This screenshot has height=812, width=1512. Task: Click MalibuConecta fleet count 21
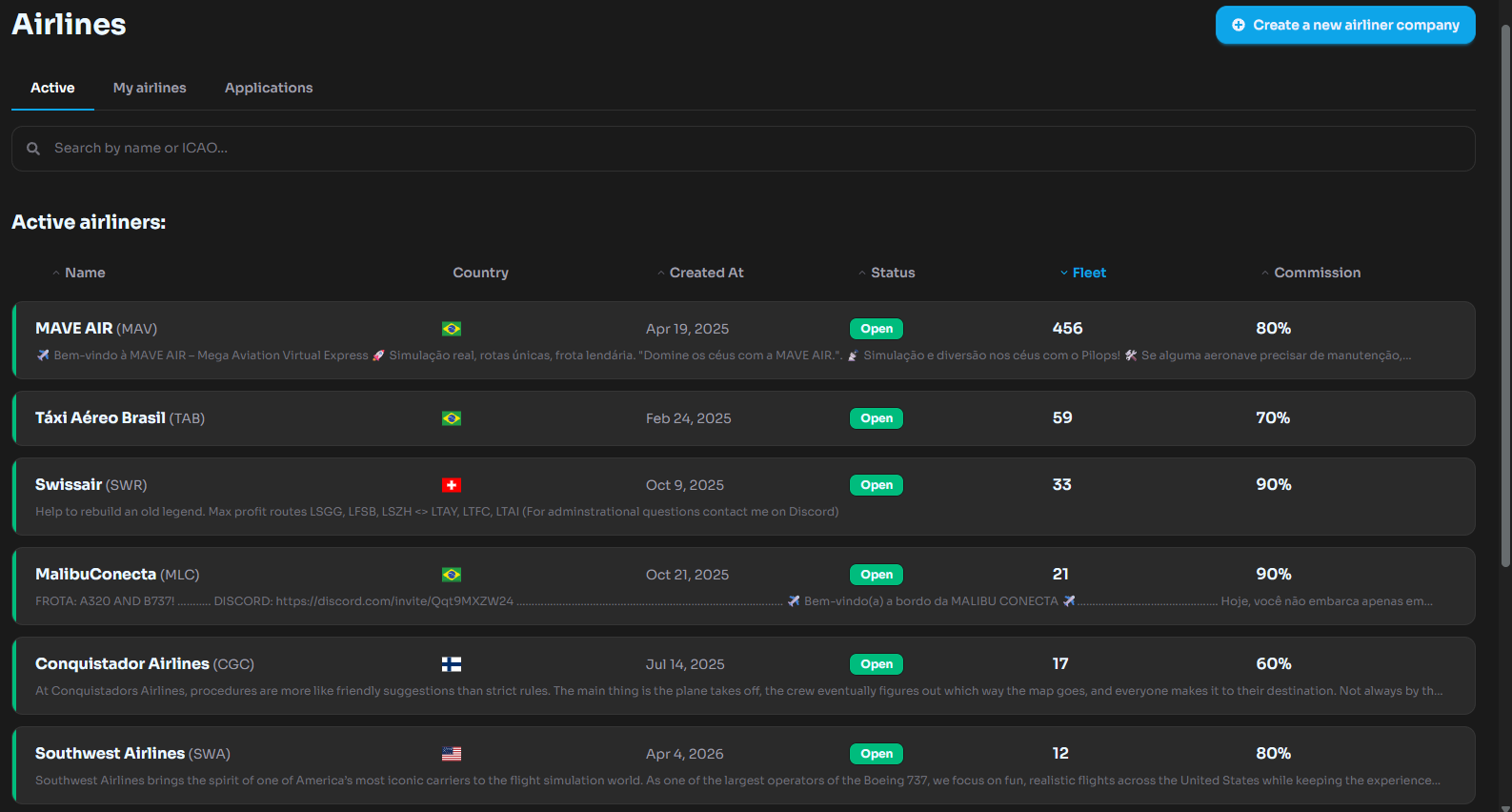click(x=1060, y=574)
